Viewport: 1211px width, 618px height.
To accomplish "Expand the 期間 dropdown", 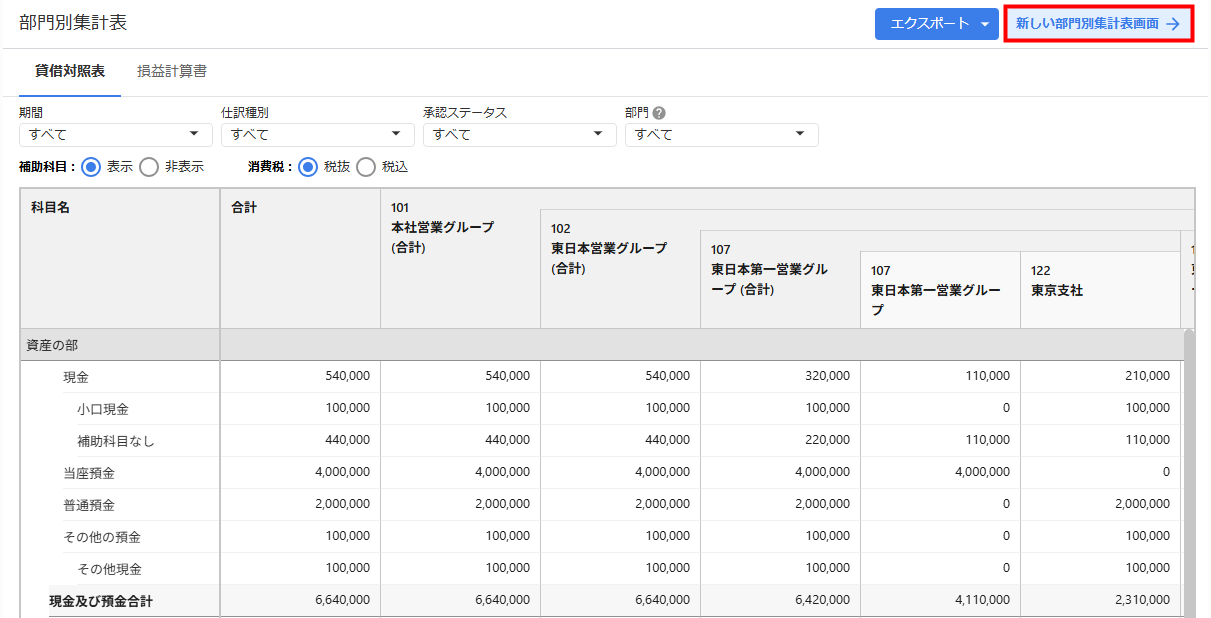I will tap(115, 134).
